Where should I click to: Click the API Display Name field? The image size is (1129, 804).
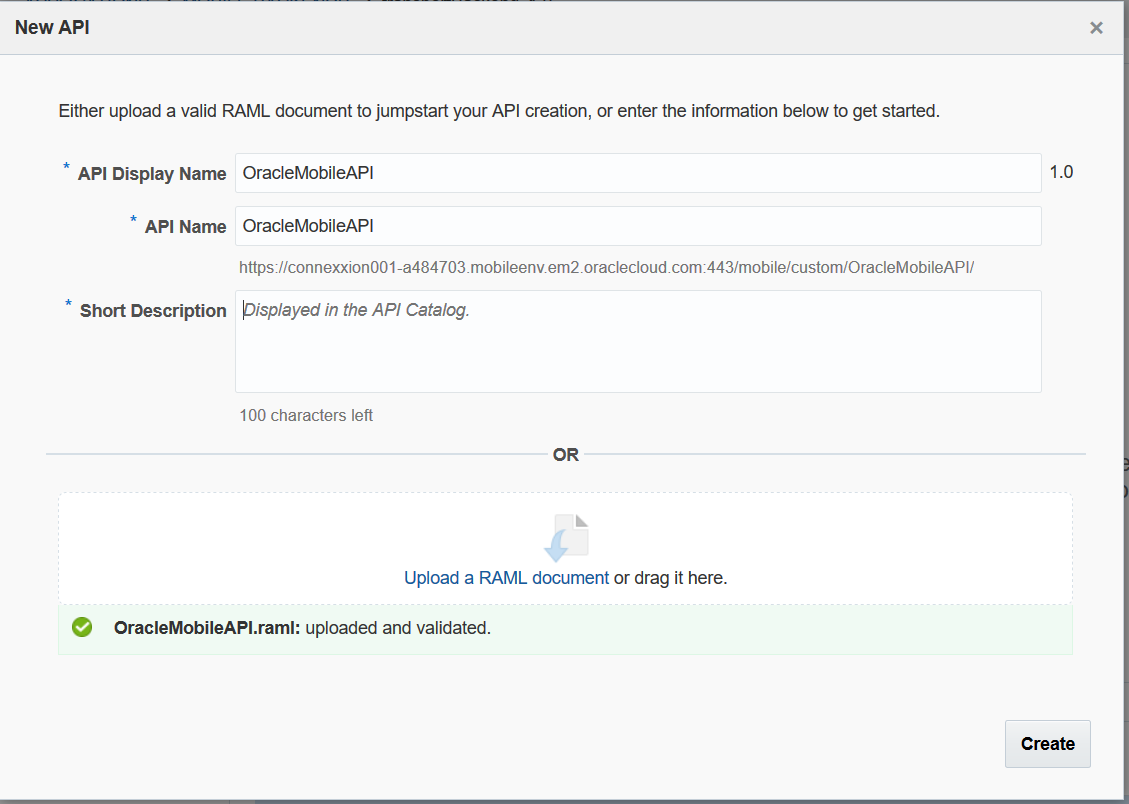click(x=638, y=173)
